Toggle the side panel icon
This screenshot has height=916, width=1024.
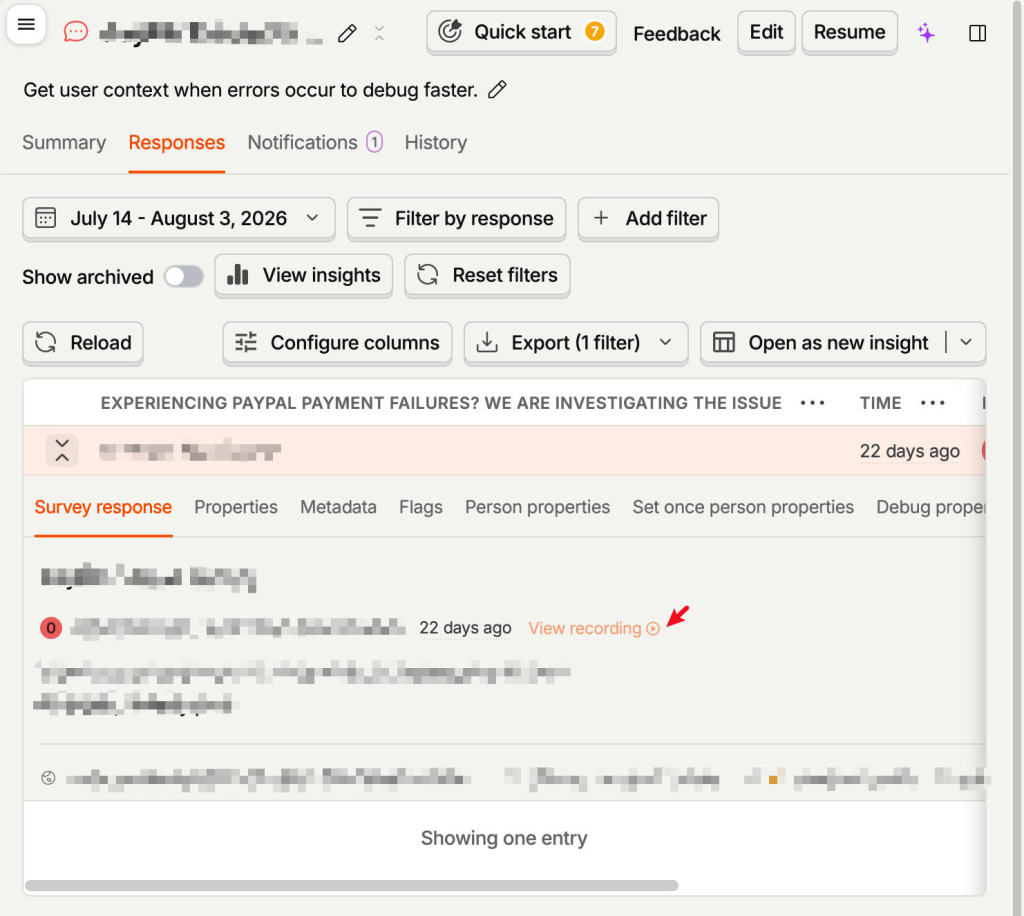[x=978, y=33]
